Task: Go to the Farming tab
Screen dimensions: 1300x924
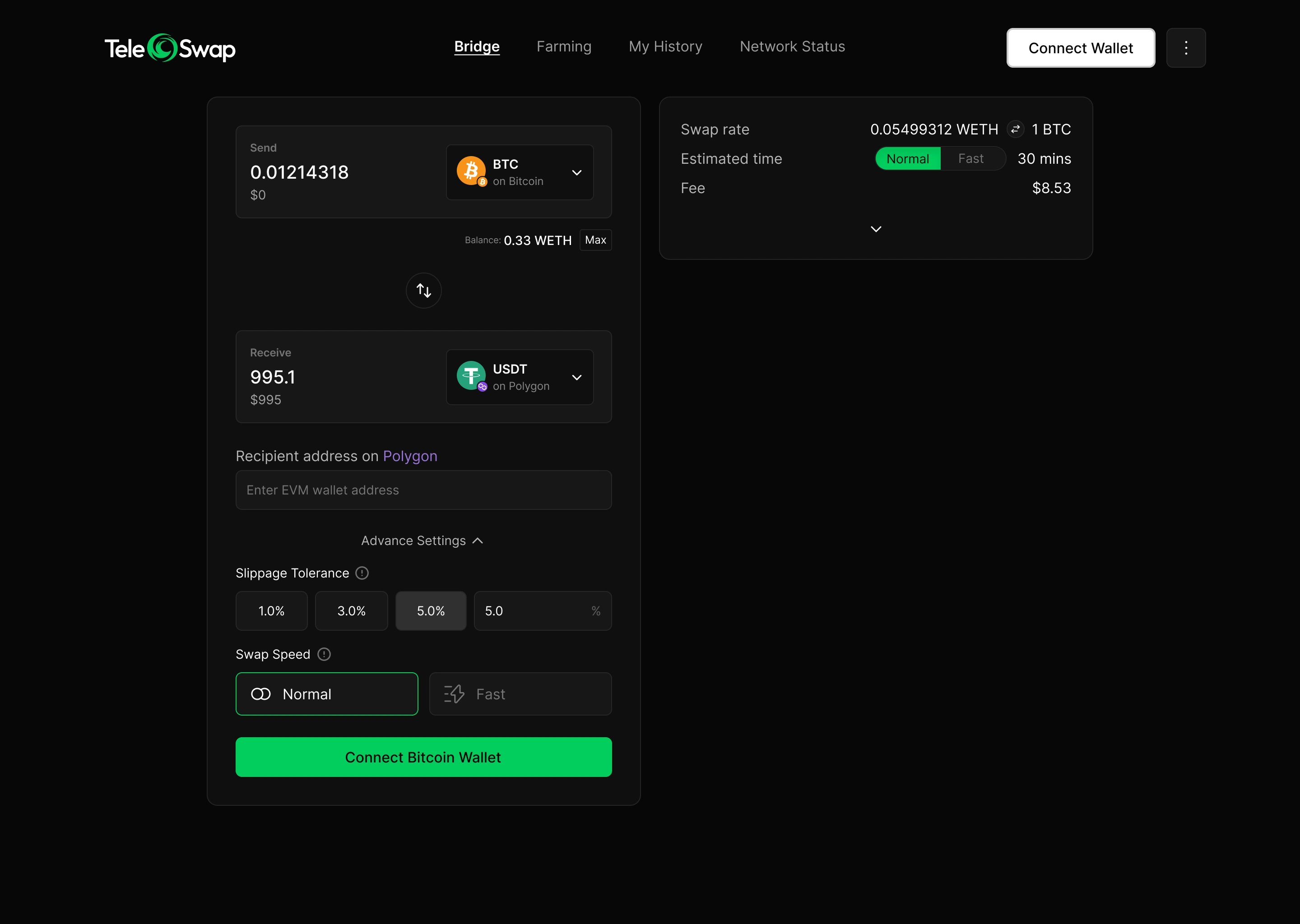Action: (563, 46)
